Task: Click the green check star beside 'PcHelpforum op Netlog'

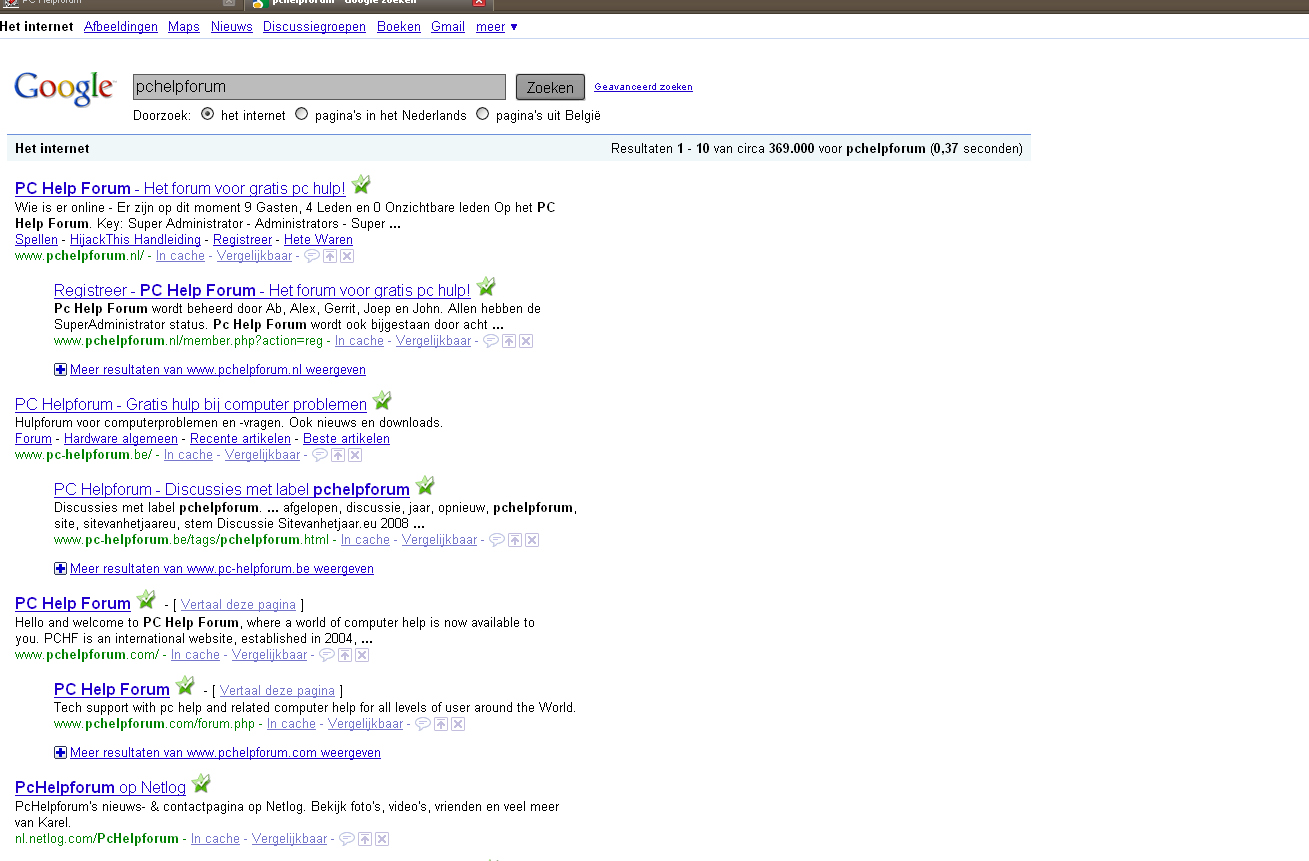Action: coord(201,784)
